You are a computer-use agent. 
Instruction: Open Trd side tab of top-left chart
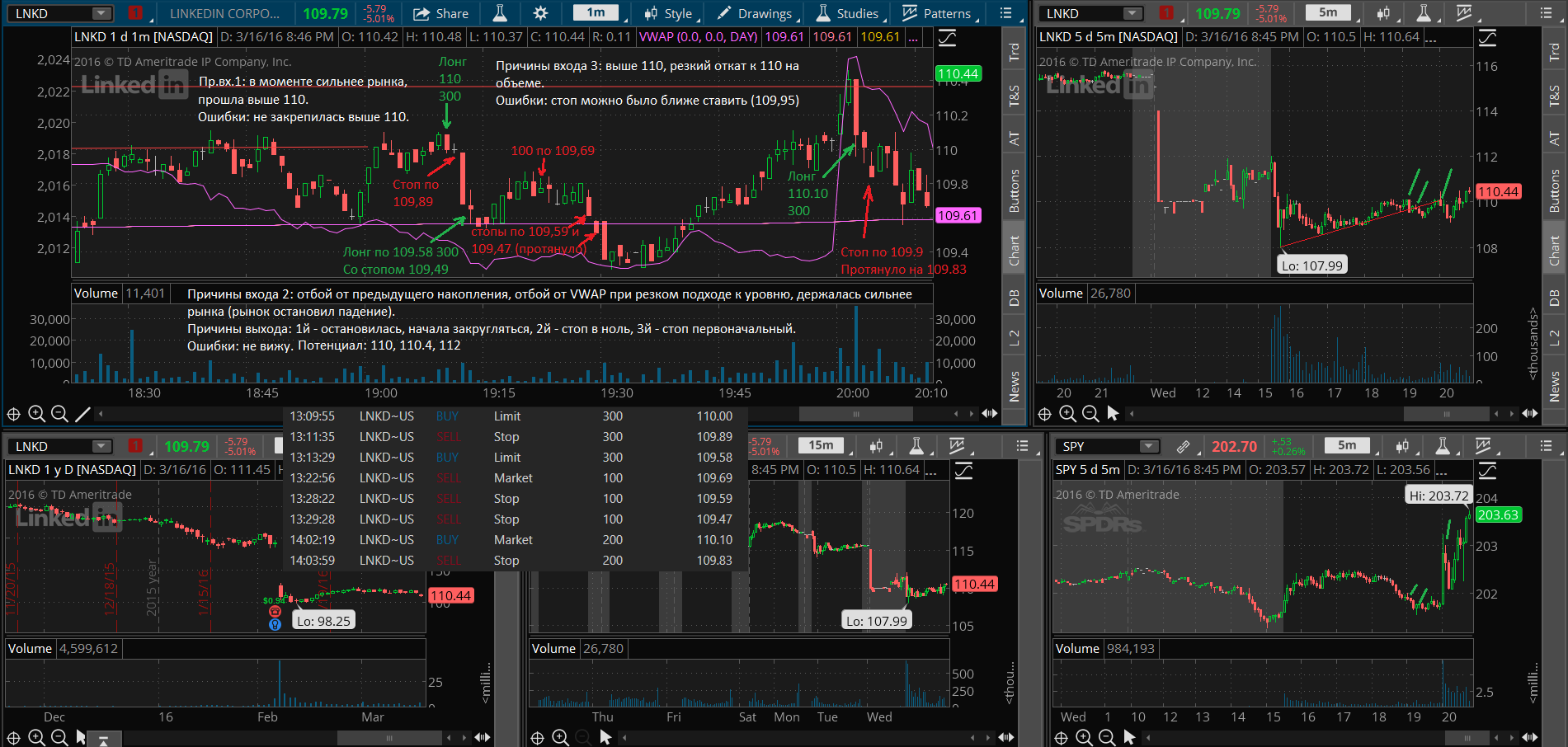click(1015, 51)
